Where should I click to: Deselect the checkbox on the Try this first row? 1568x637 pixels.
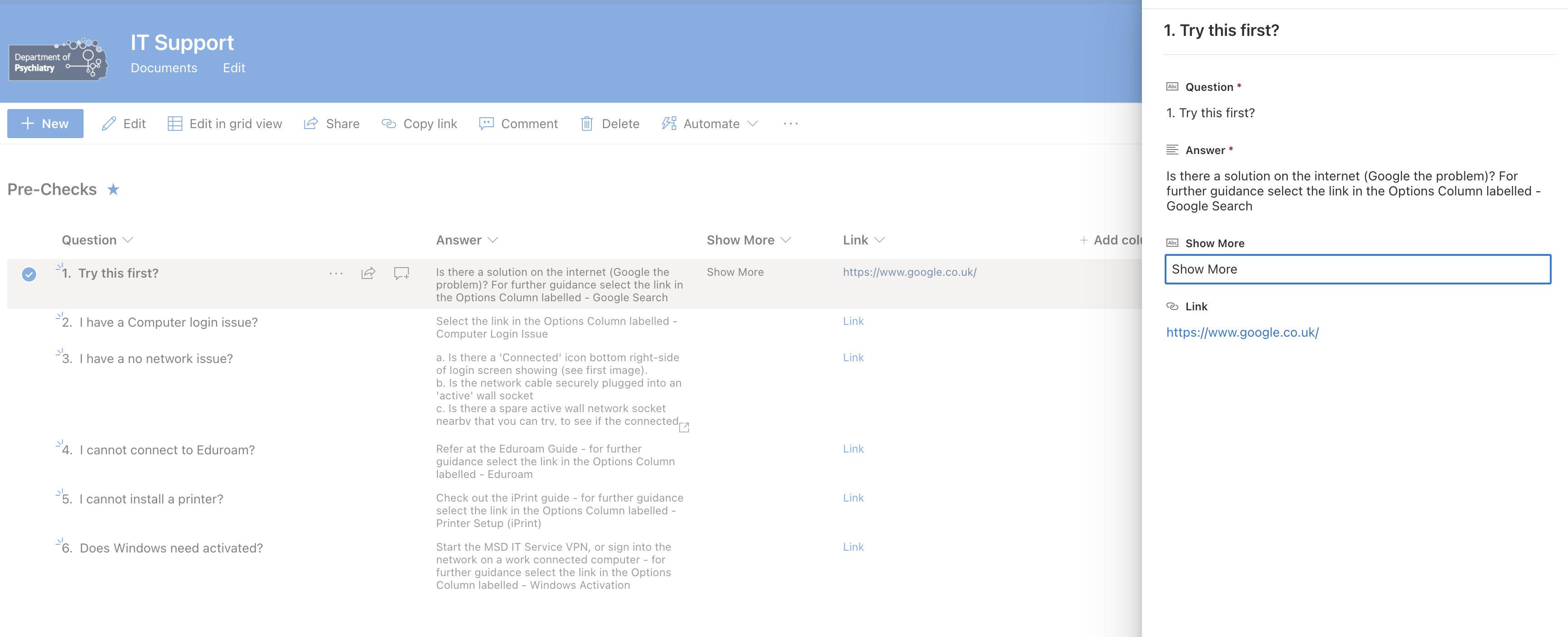coord(28,274)
